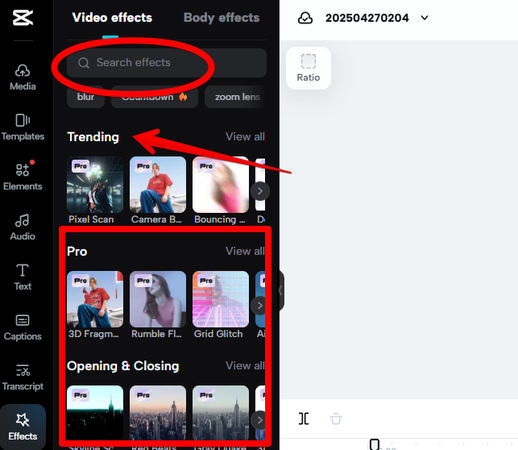Select the zoom lens suggestion chip
Screen dimensions: 518x450
[236, 97]
